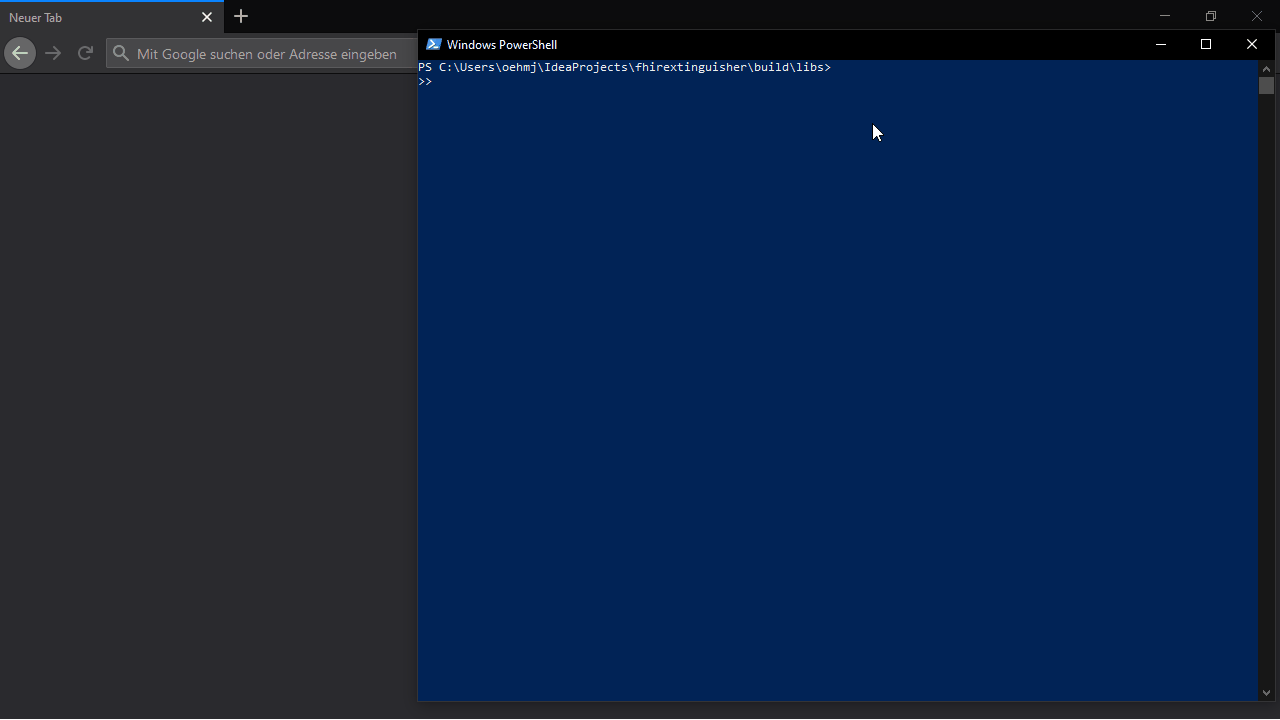Screen dimensions: 1280x720
Task: Click the magnifier icon in address bar
Action: [x=121, y=54]
